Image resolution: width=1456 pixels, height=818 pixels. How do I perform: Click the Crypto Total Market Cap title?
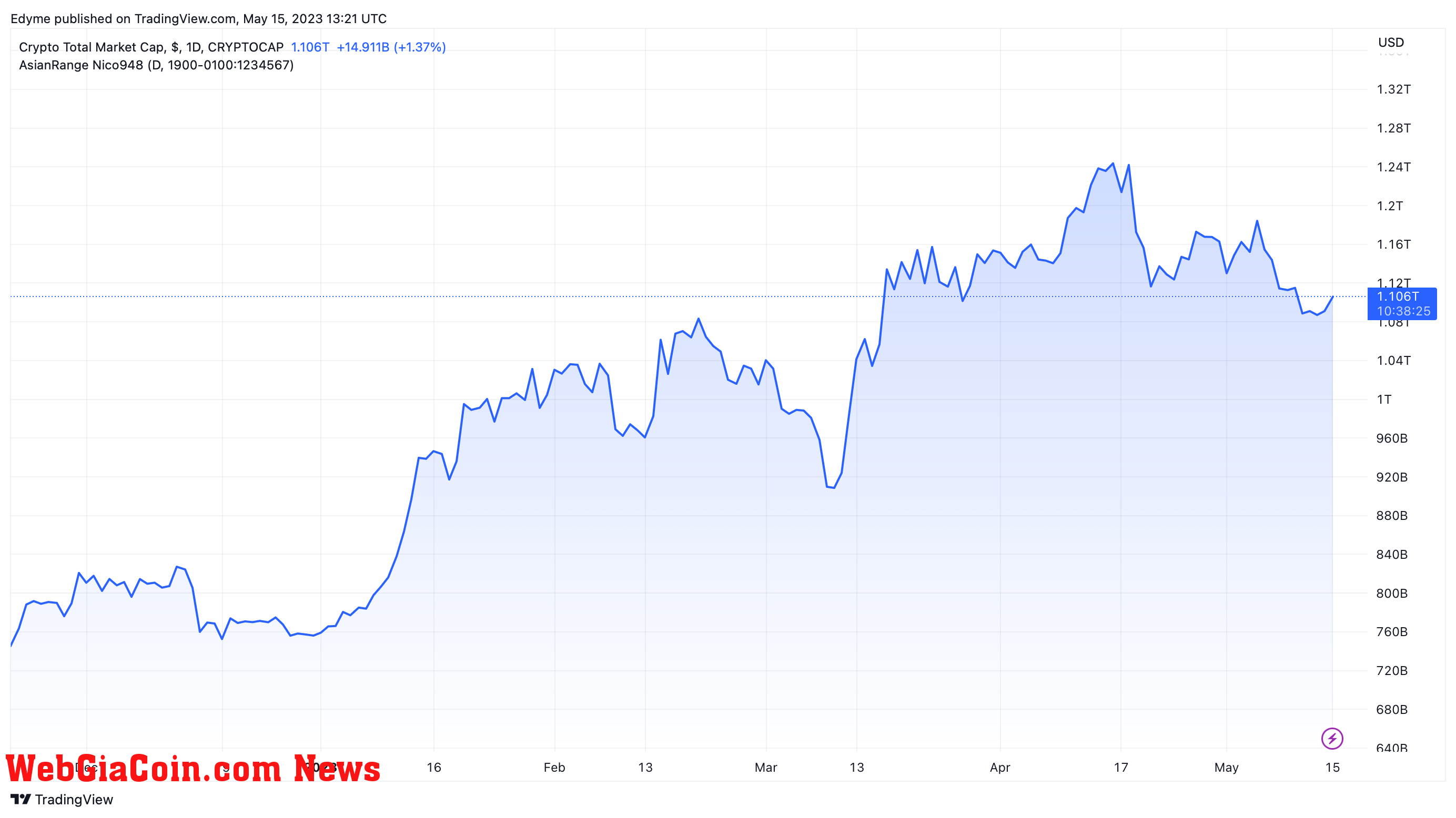point(92,47)
